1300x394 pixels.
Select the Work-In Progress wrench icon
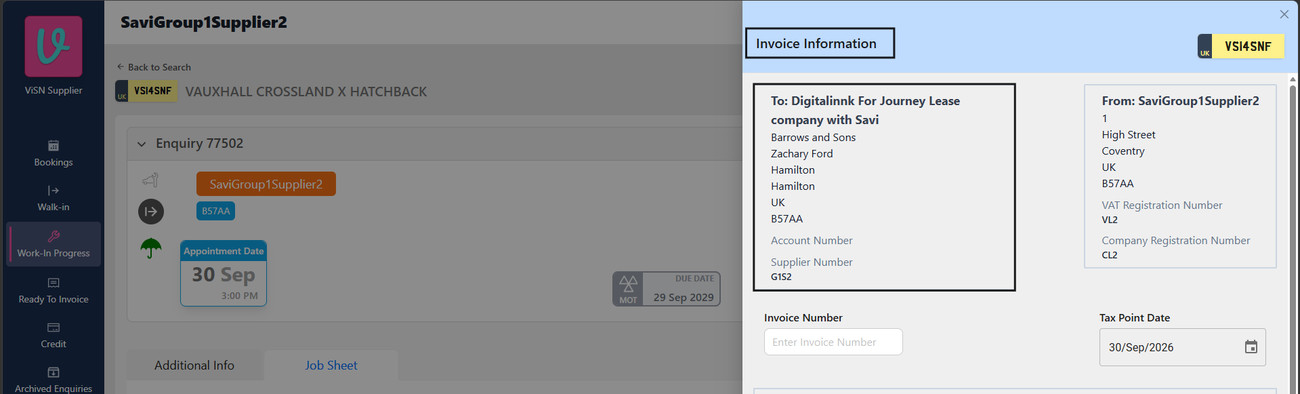pyautogui.click(x=53, y=236)
